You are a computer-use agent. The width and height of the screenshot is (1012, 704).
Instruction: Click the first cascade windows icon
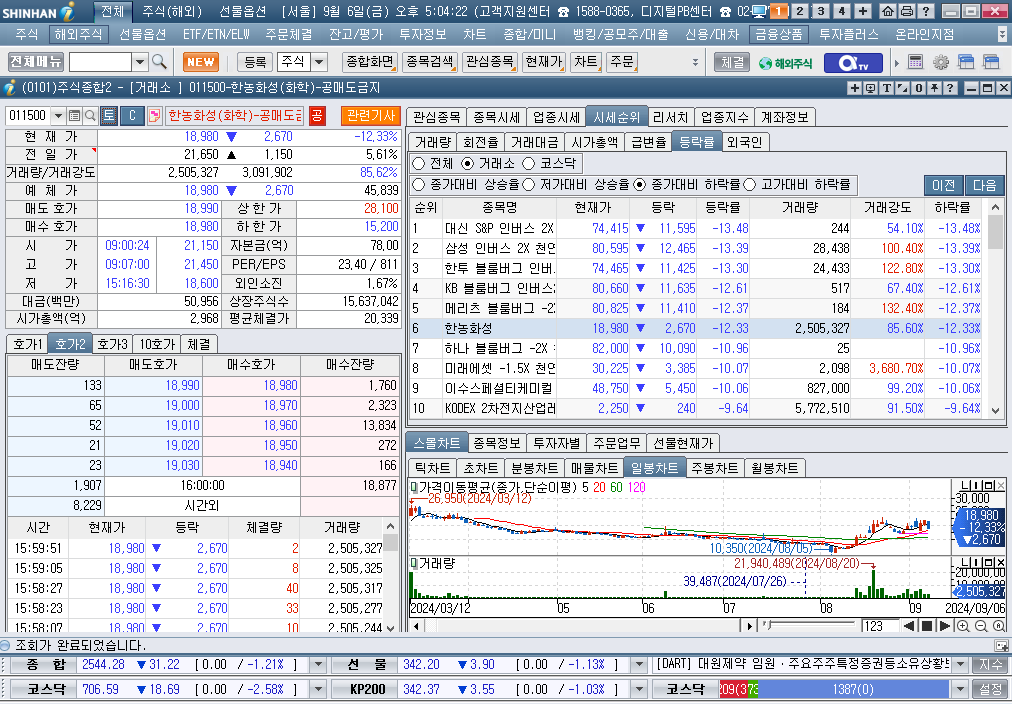coord(966,62)
